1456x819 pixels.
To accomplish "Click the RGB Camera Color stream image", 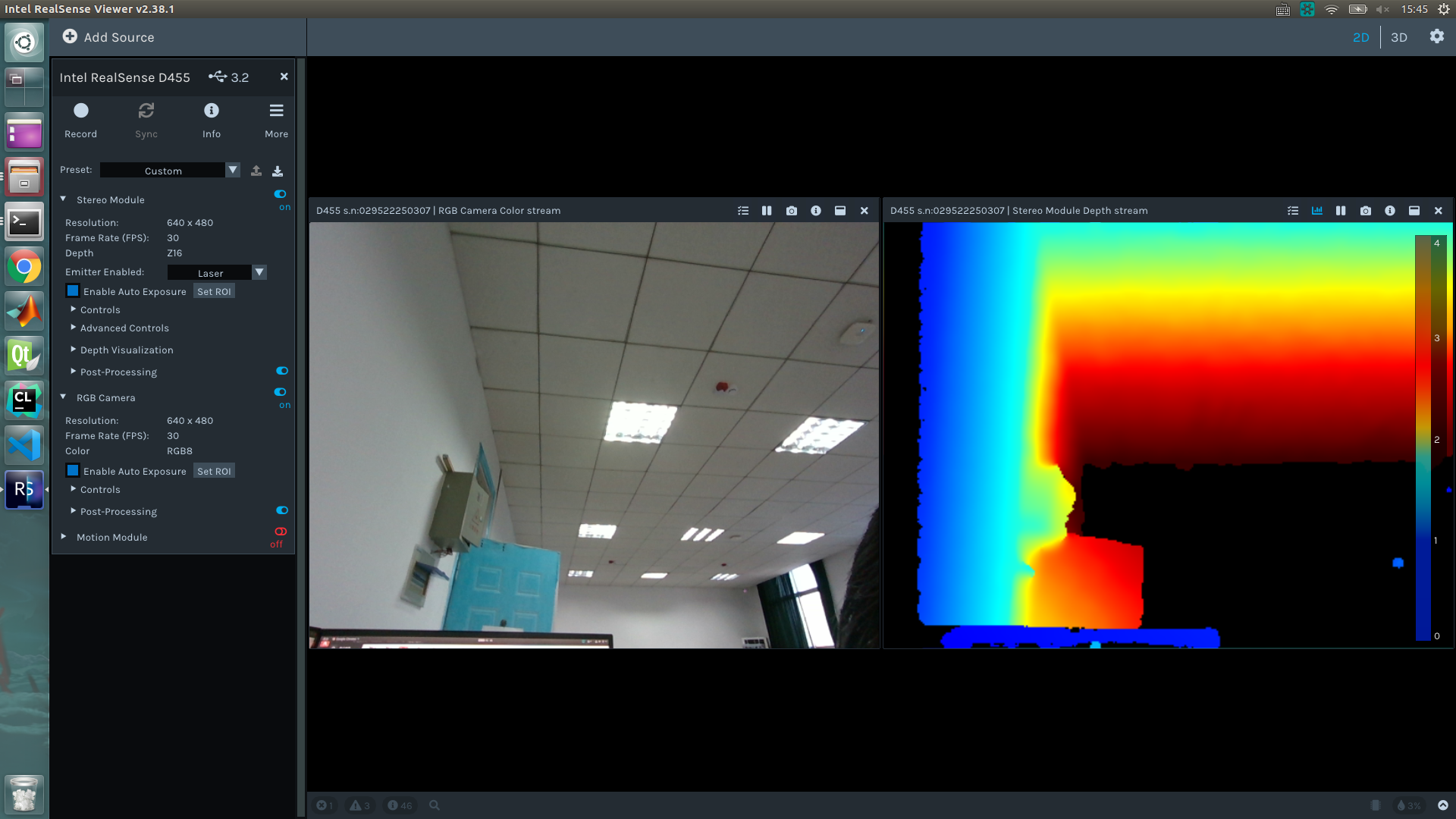I will click(595, 435).
